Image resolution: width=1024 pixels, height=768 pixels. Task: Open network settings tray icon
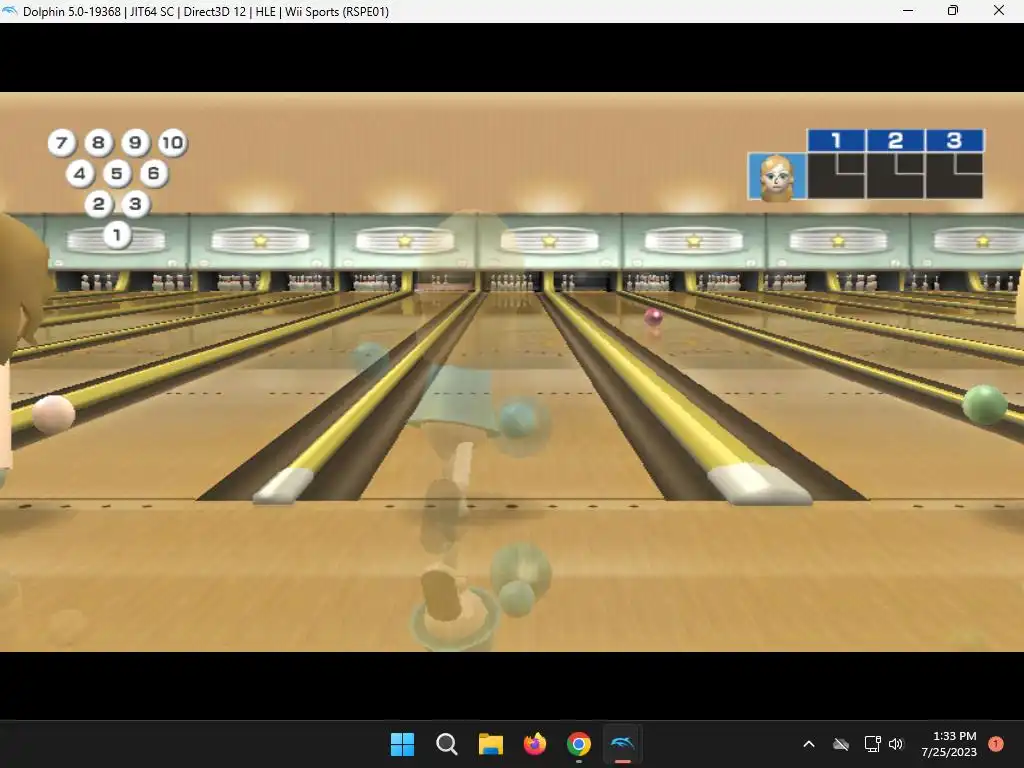pyautogui.click(x=872, y=744)
